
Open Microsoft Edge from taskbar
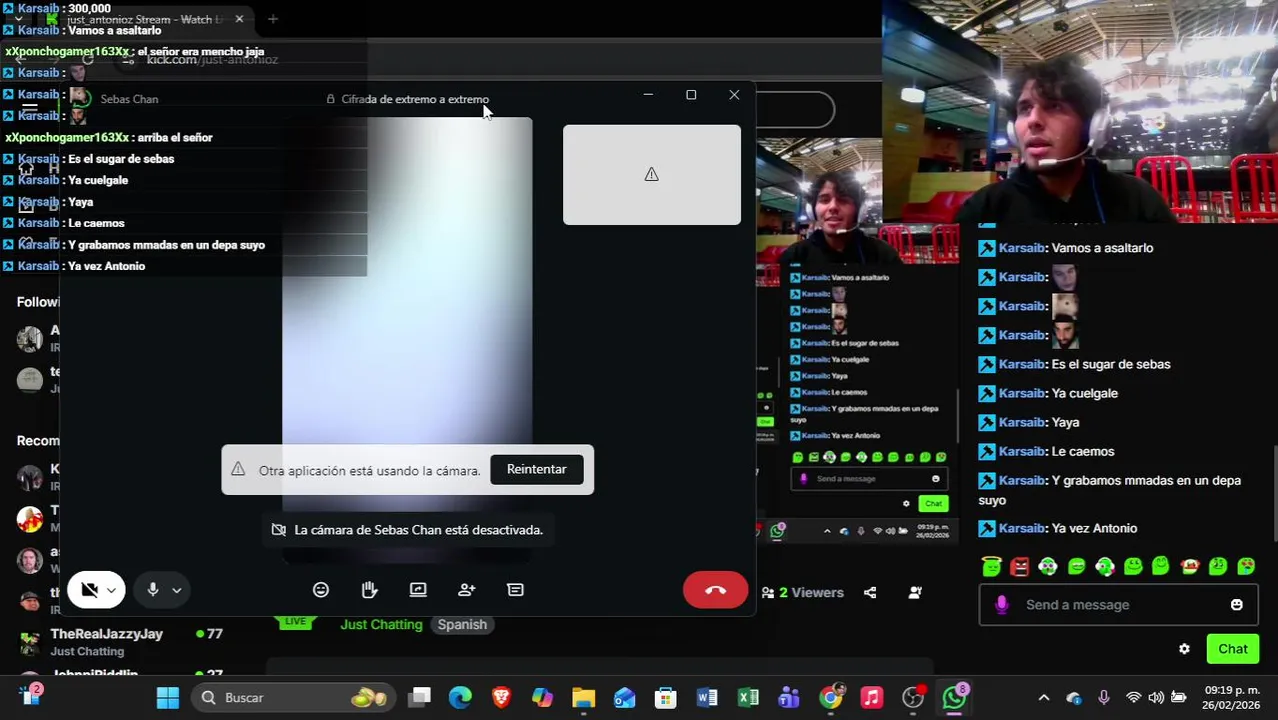pyautogui.click(x=460, y=698)
